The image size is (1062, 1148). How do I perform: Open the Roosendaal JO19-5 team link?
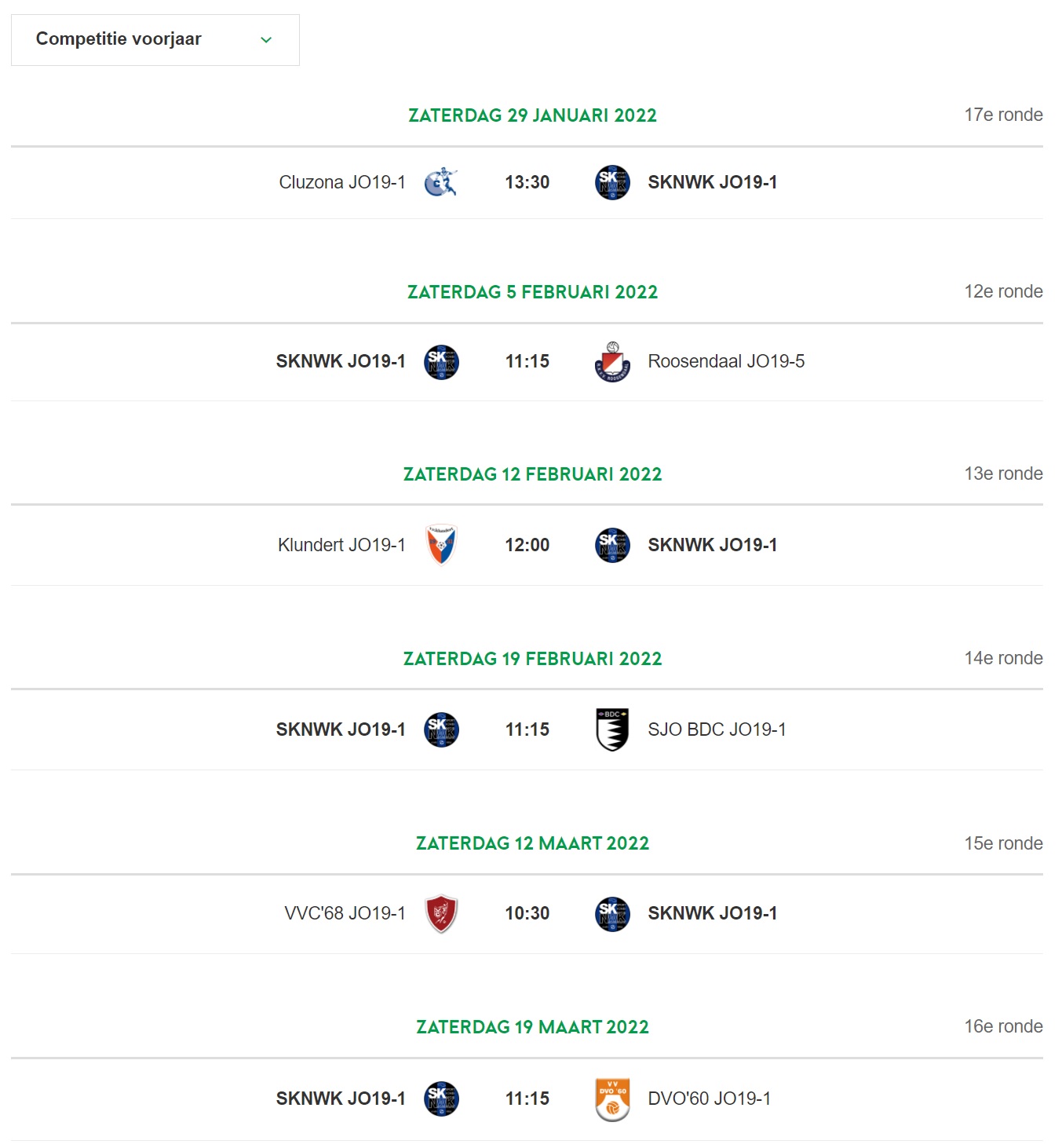tap(726, 361)
